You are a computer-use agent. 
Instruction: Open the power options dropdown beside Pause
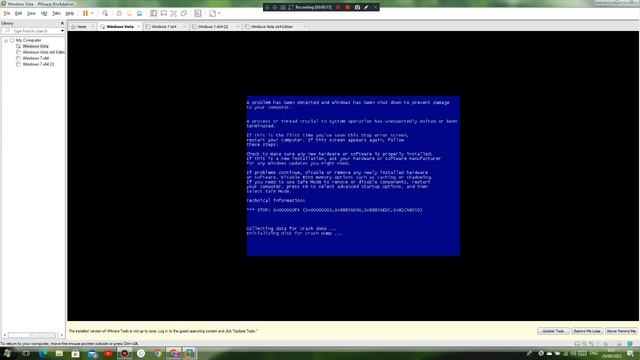(92, 13)
